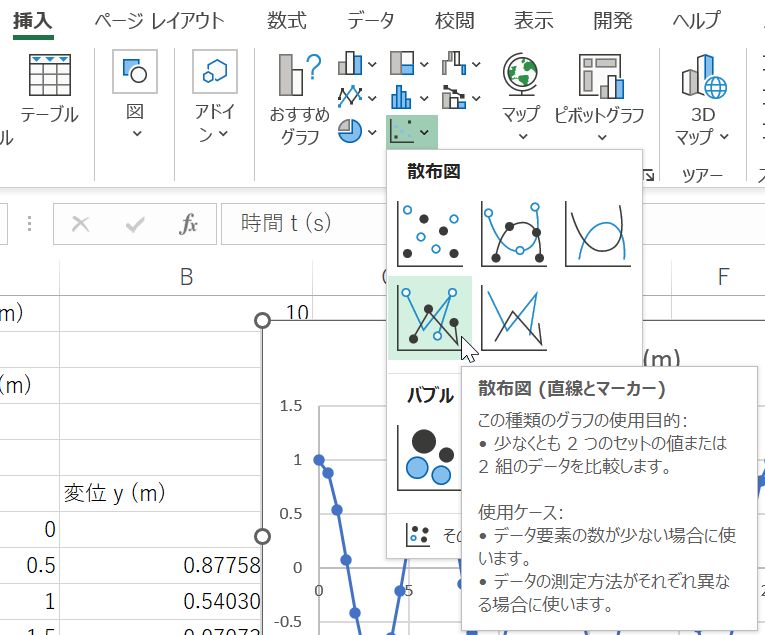The width and height of the screenshot is (765, 635).
Task: Click the pie chart icon
Action: (x=350, y=132)
